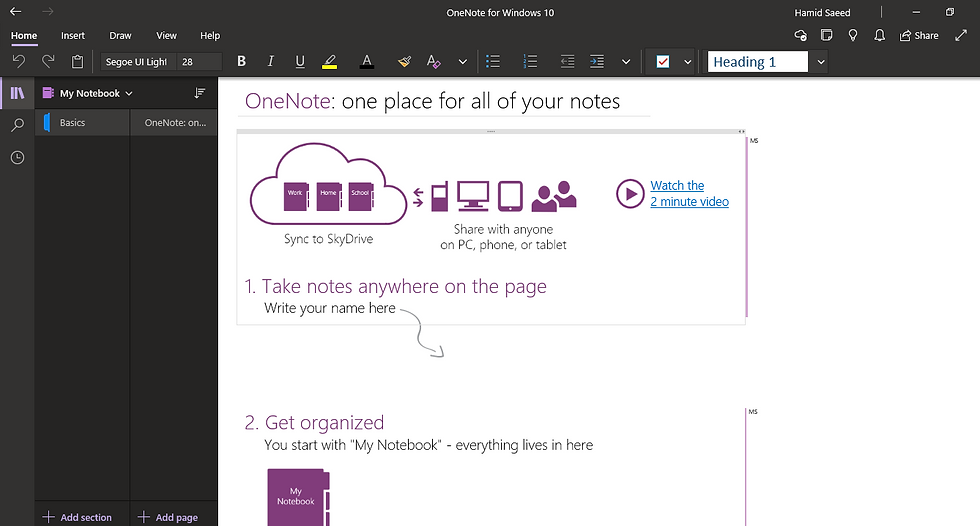980x526 pixels.
Task: Share this notebook
Action: pos(919,36)
